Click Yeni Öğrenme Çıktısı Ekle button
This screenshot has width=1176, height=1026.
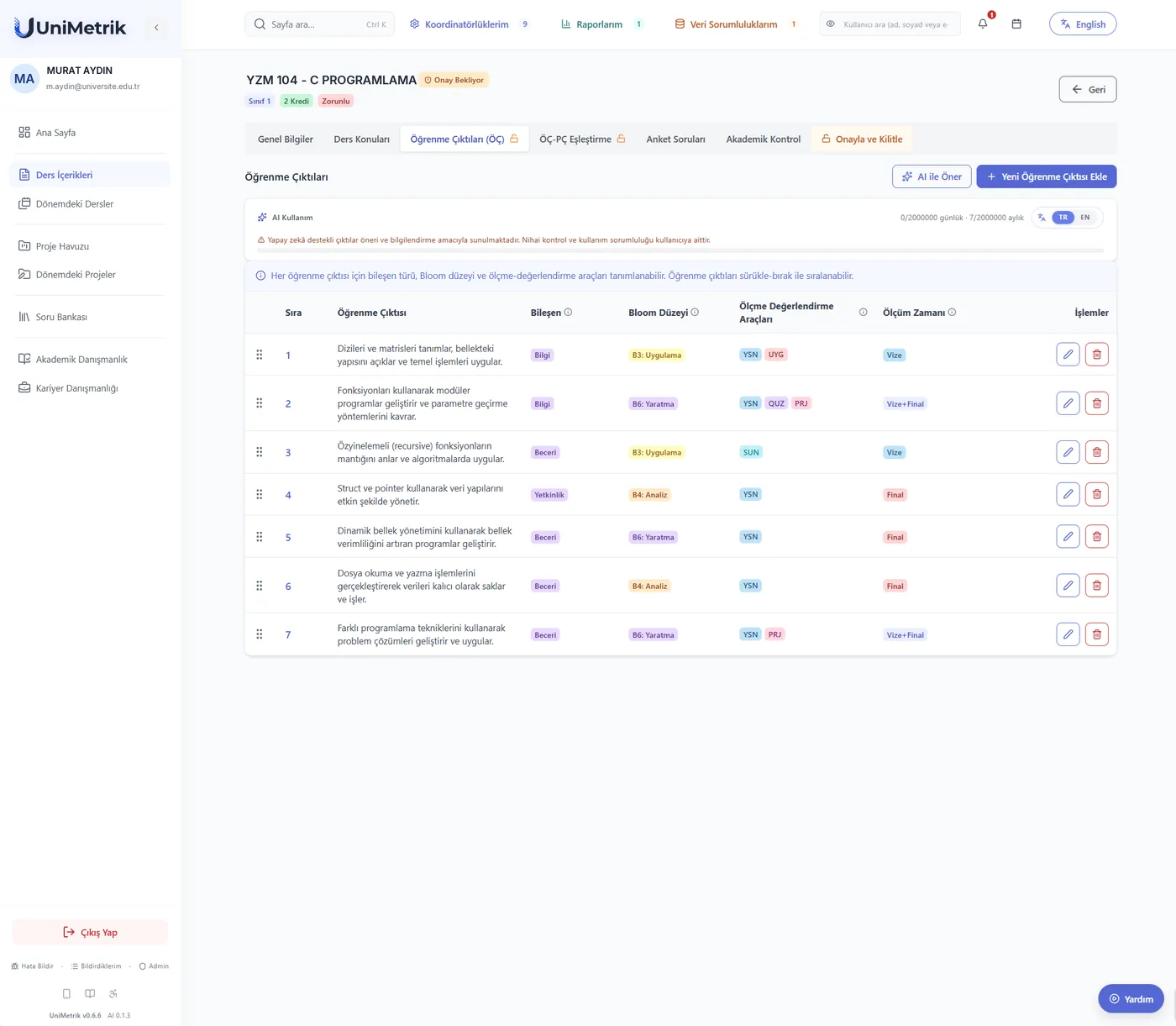tap(1047, 176)
